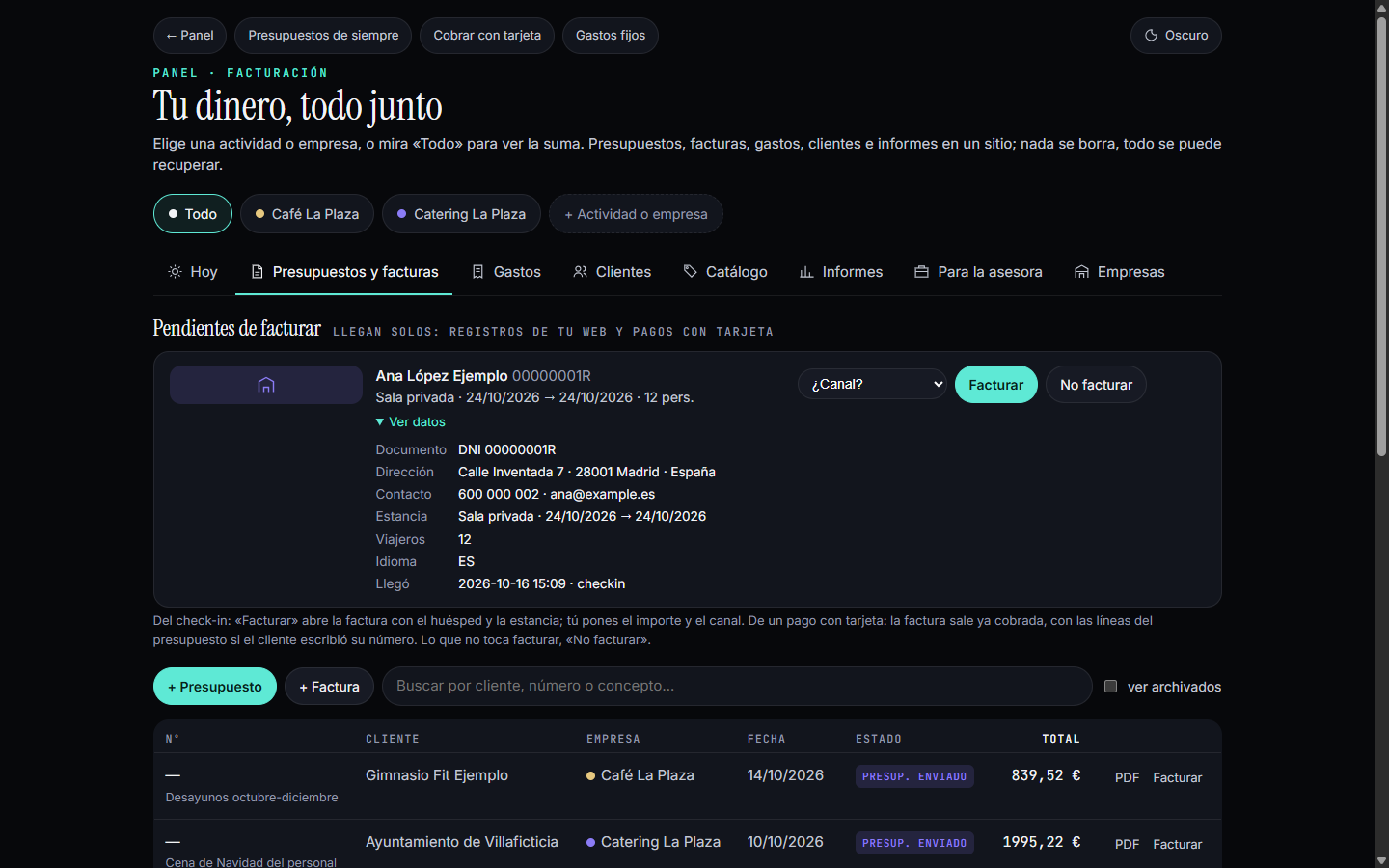The width and height of the screenshot is (1389, 868).
Task: Click the document icon beside Presupuestos y facturas
Action: tap(257, 272)
